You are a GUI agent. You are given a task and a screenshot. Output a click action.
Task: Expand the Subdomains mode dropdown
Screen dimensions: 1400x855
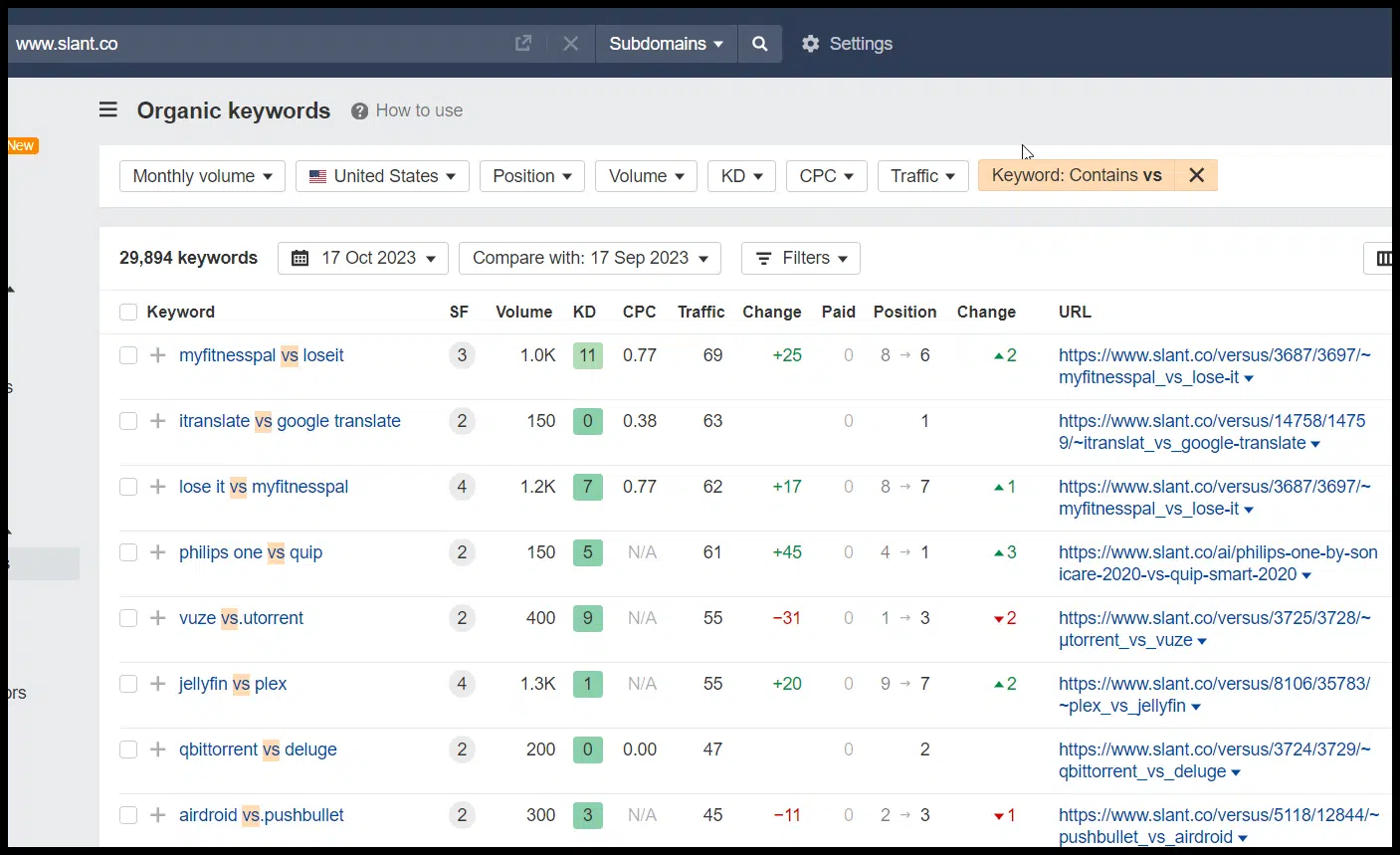pos(666,44)
